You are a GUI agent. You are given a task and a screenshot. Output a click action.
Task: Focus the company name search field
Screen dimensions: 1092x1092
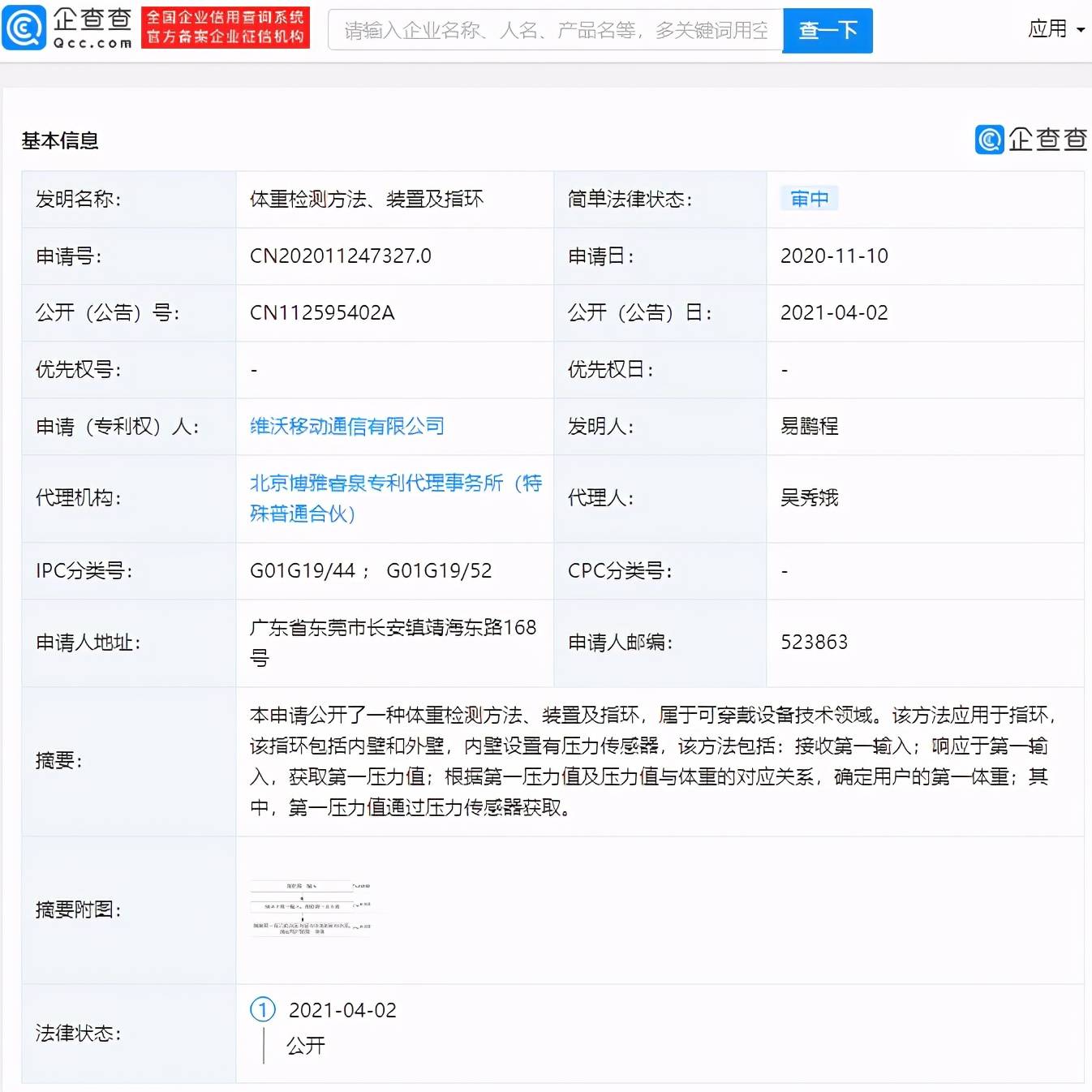[x=556, y=30]
